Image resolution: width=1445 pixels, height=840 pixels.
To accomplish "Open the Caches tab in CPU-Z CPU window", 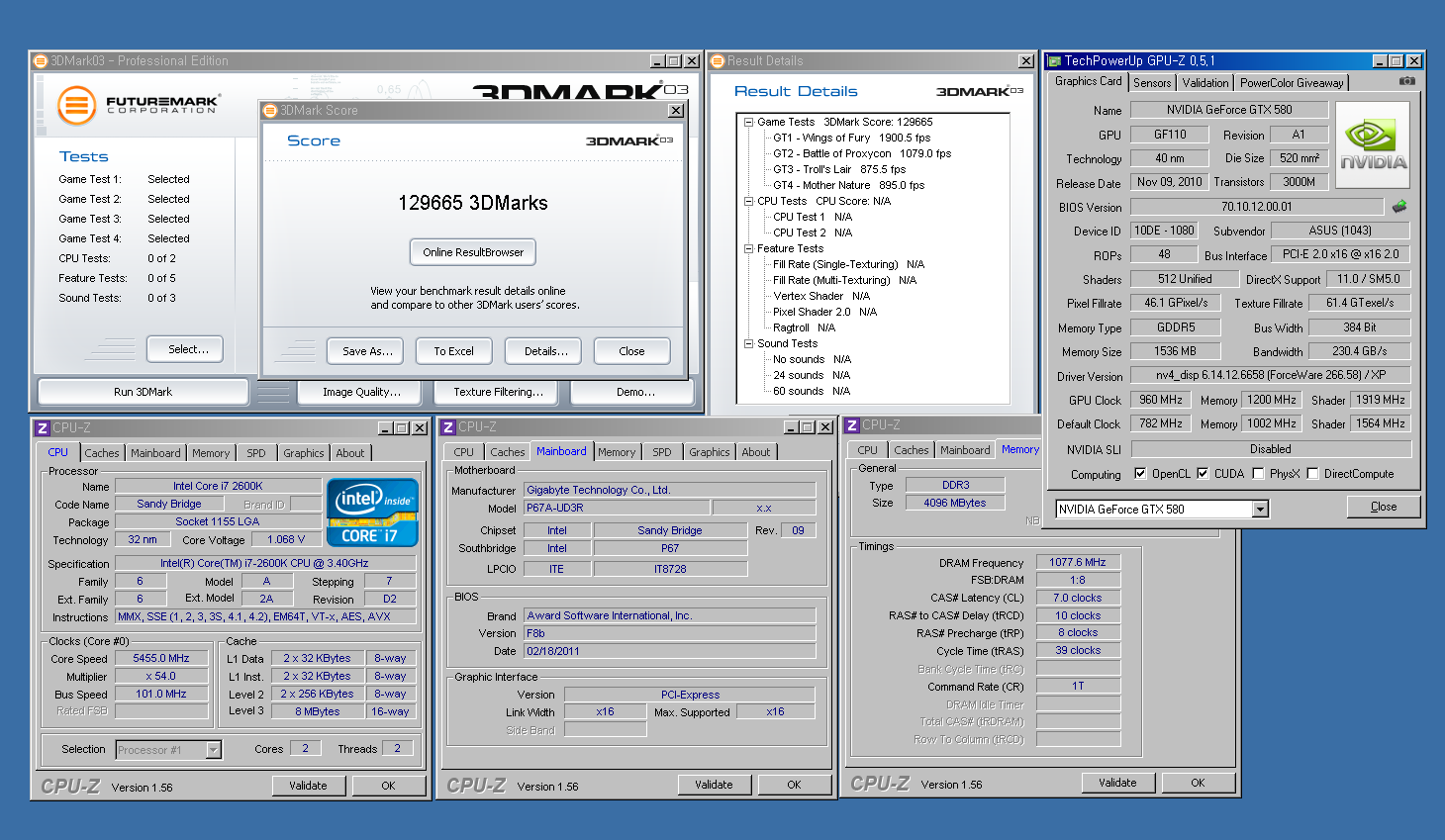I will (102, 453).
